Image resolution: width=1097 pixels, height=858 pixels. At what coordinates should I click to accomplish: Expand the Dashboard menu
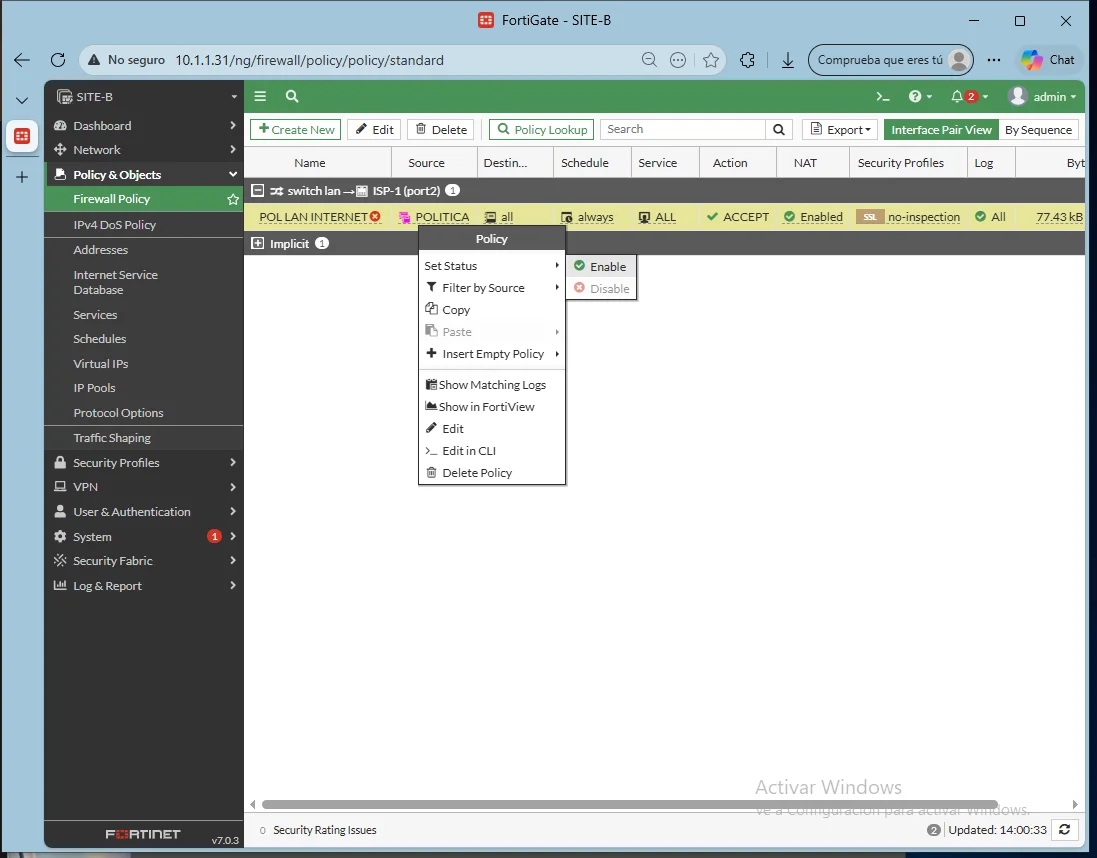click(144, 126)
